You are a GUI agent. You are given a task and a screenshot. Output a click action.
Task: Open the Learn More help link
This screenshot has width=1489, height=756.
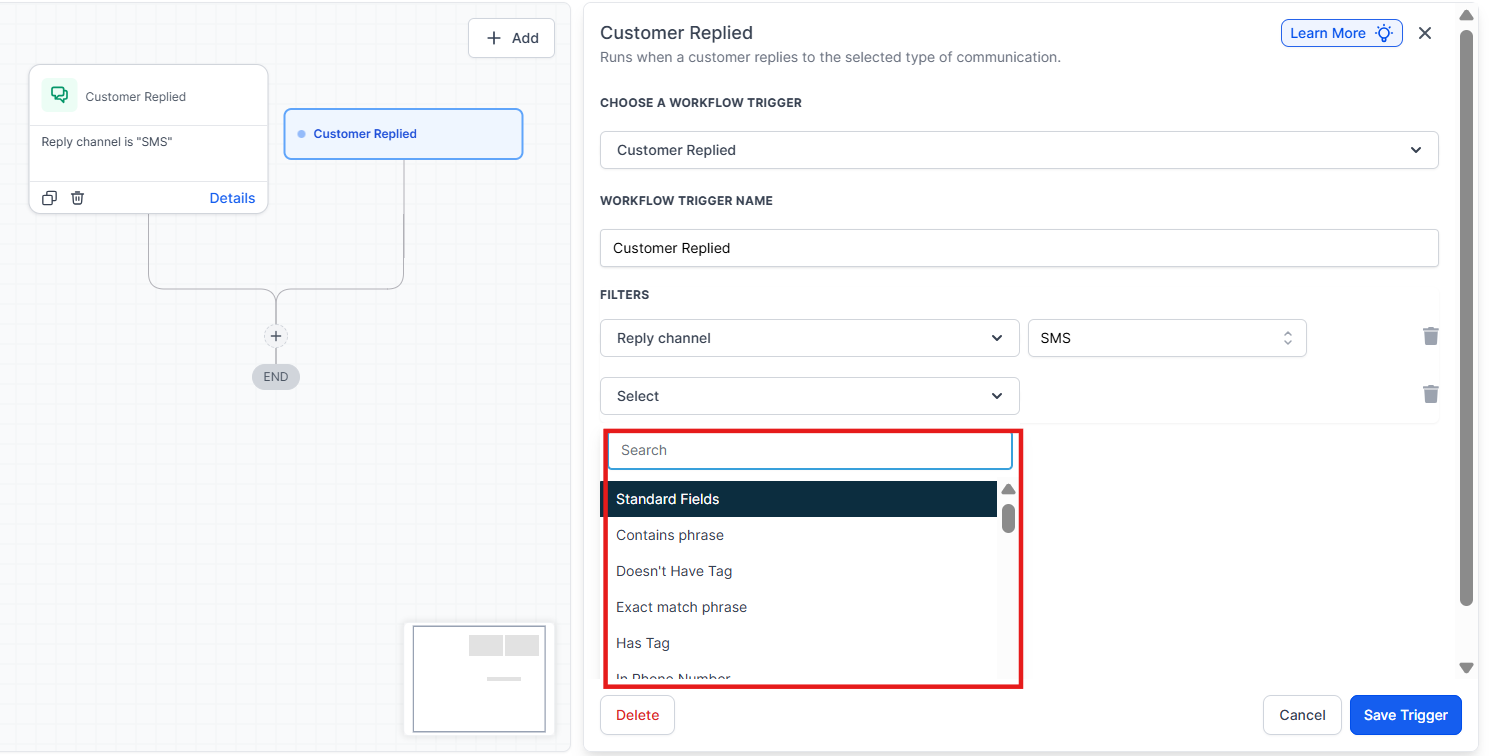click(x=1340, y=33)
